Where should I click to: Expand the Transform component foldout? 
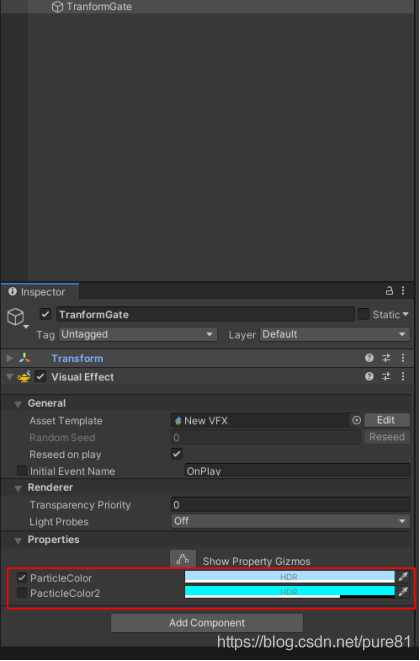(9, 358)
